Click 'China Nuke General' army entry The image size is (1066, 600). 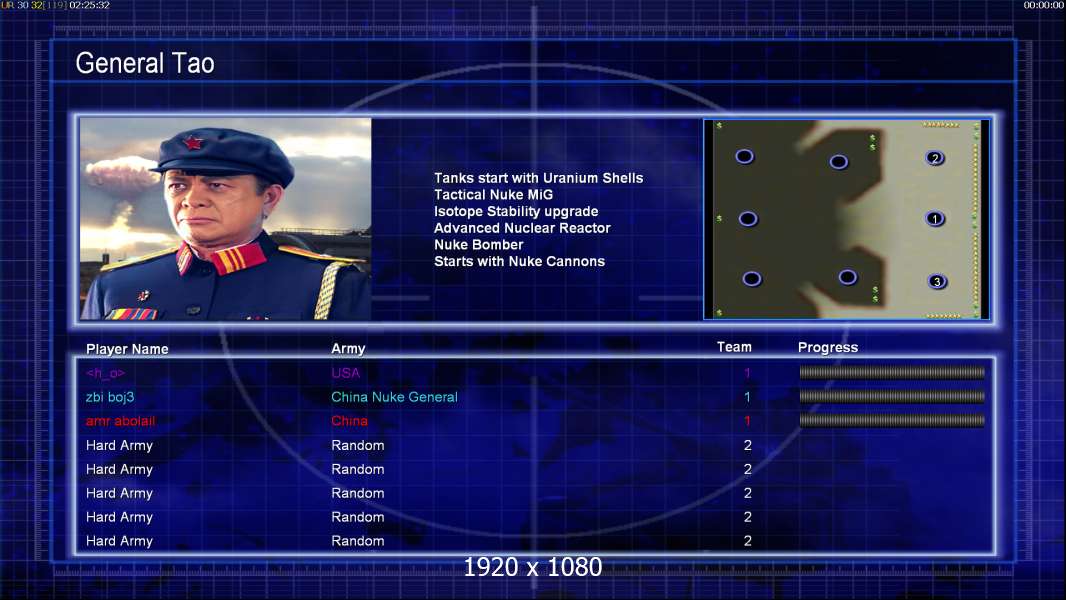click(x=394, y=397)
